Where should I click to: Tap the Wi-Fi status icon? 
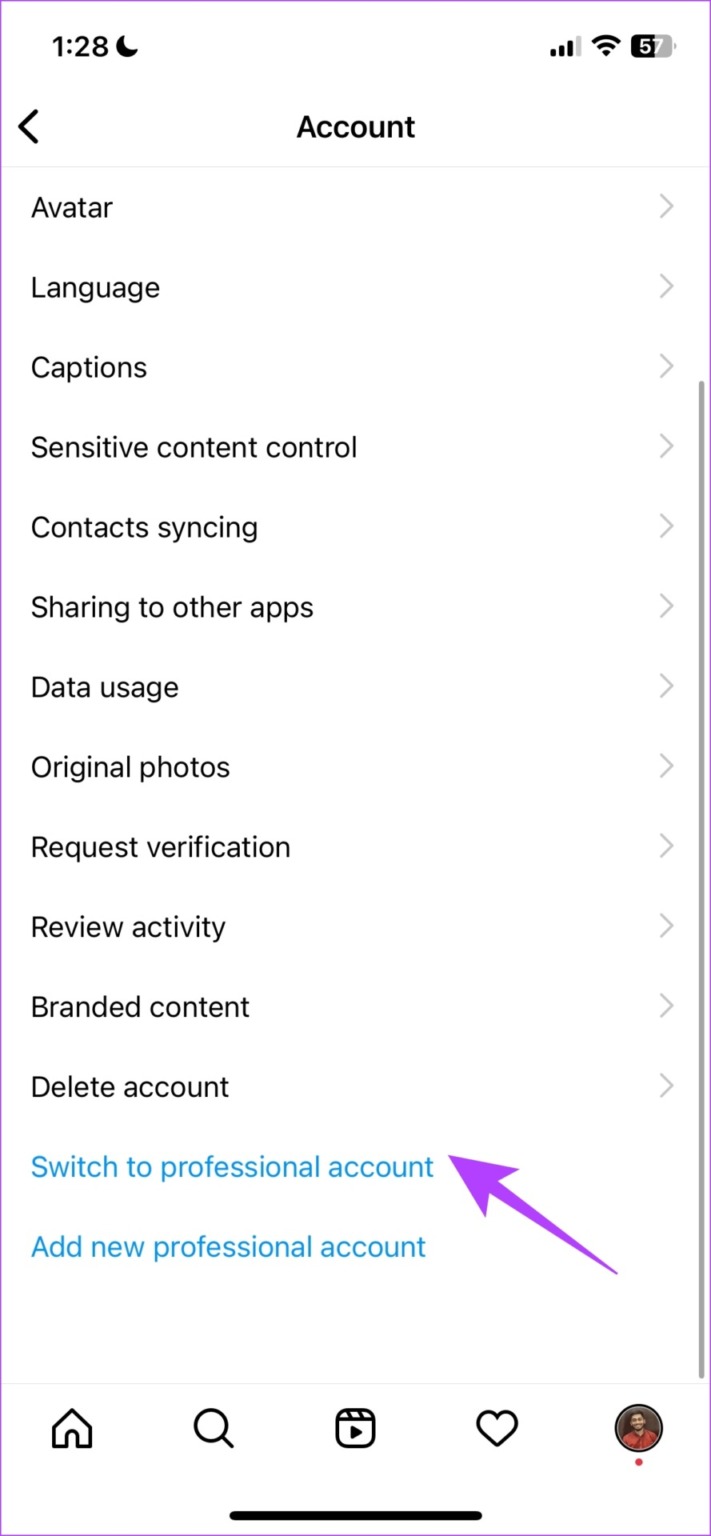click(606, 45)
